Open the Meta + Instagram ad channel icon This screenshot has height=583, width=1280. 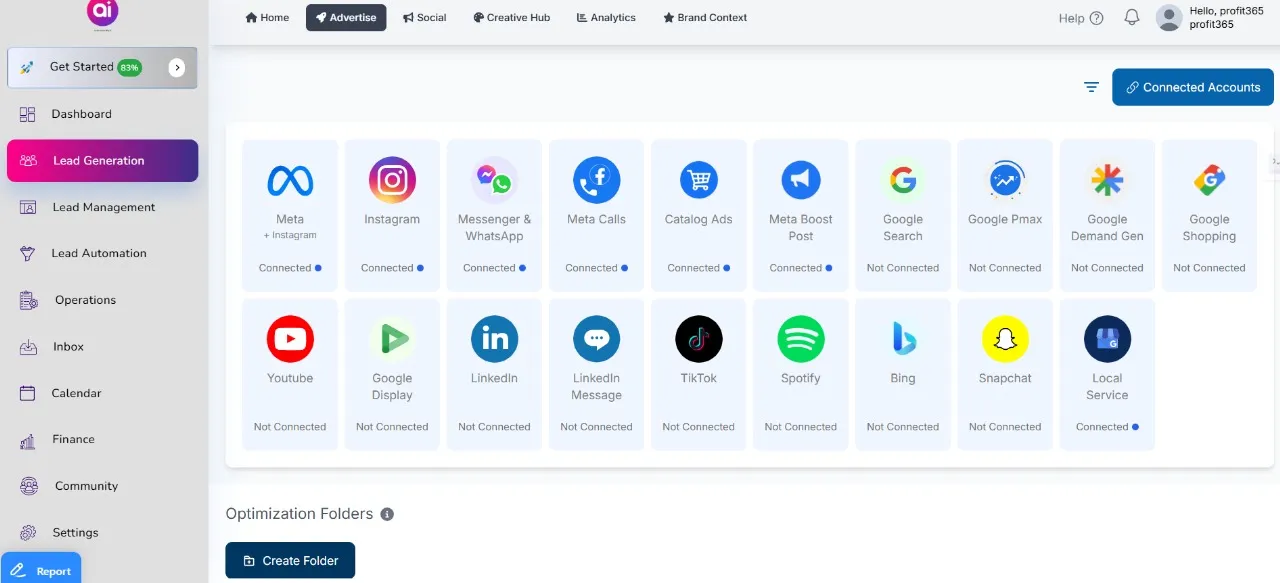(290, 181)
